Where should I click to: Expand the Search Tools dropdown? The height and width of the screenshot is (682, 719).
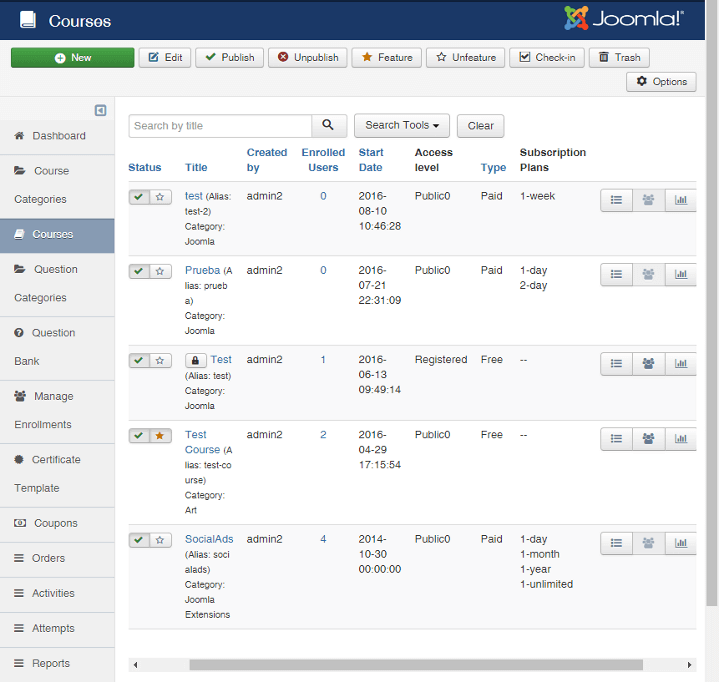(x=402, y=125)
